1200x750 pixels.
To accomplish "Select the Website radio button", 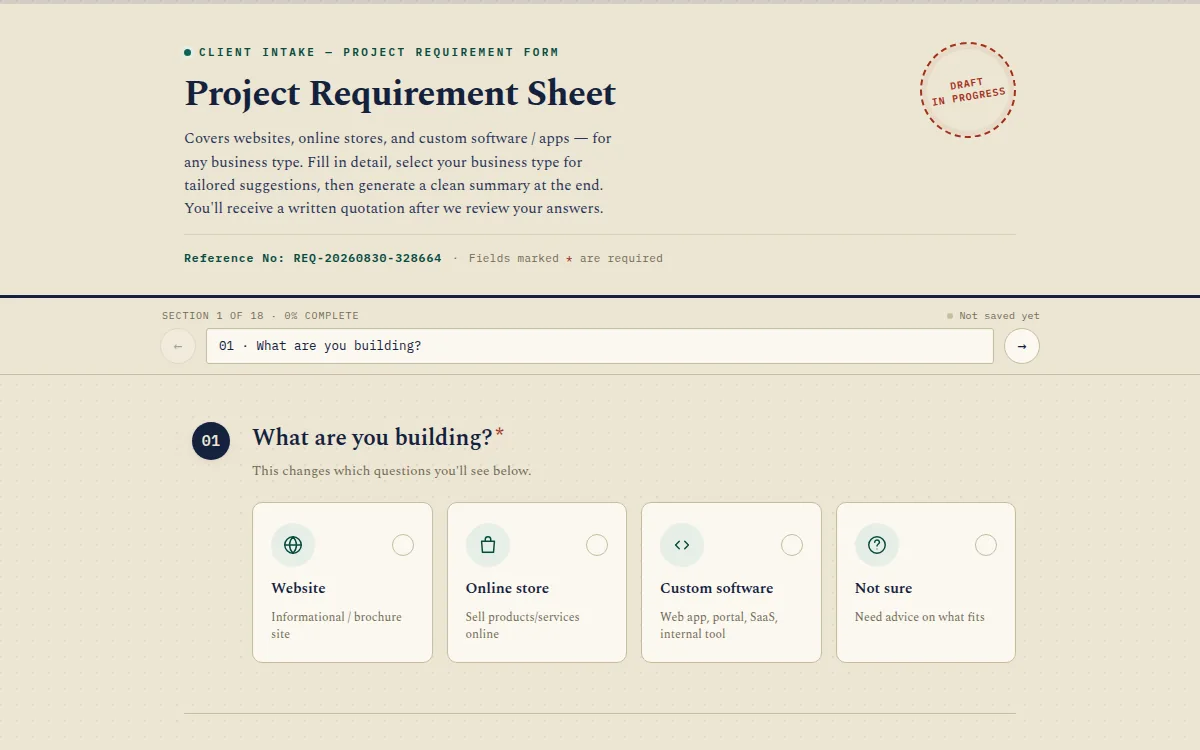I will [x=403, y=545].
